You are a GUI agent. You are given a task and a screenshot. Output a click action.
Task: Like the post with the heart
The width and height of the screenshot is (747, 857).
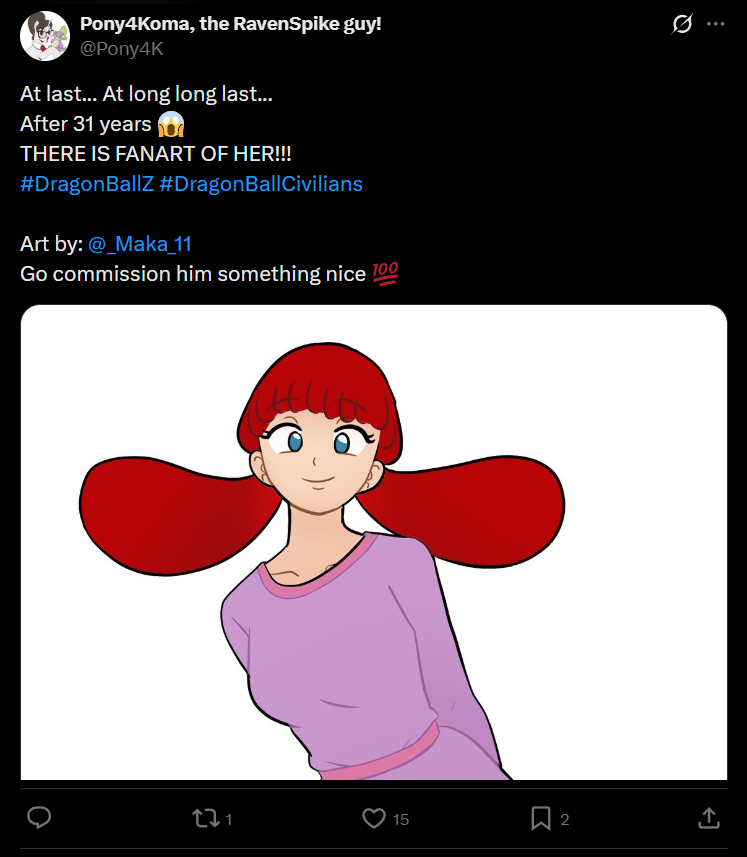tap(373, 818)
